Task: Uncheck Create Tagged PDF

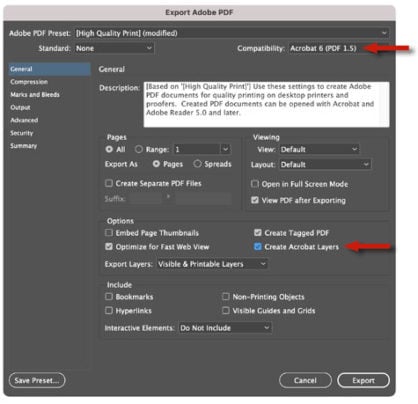Action: point(258,232)
